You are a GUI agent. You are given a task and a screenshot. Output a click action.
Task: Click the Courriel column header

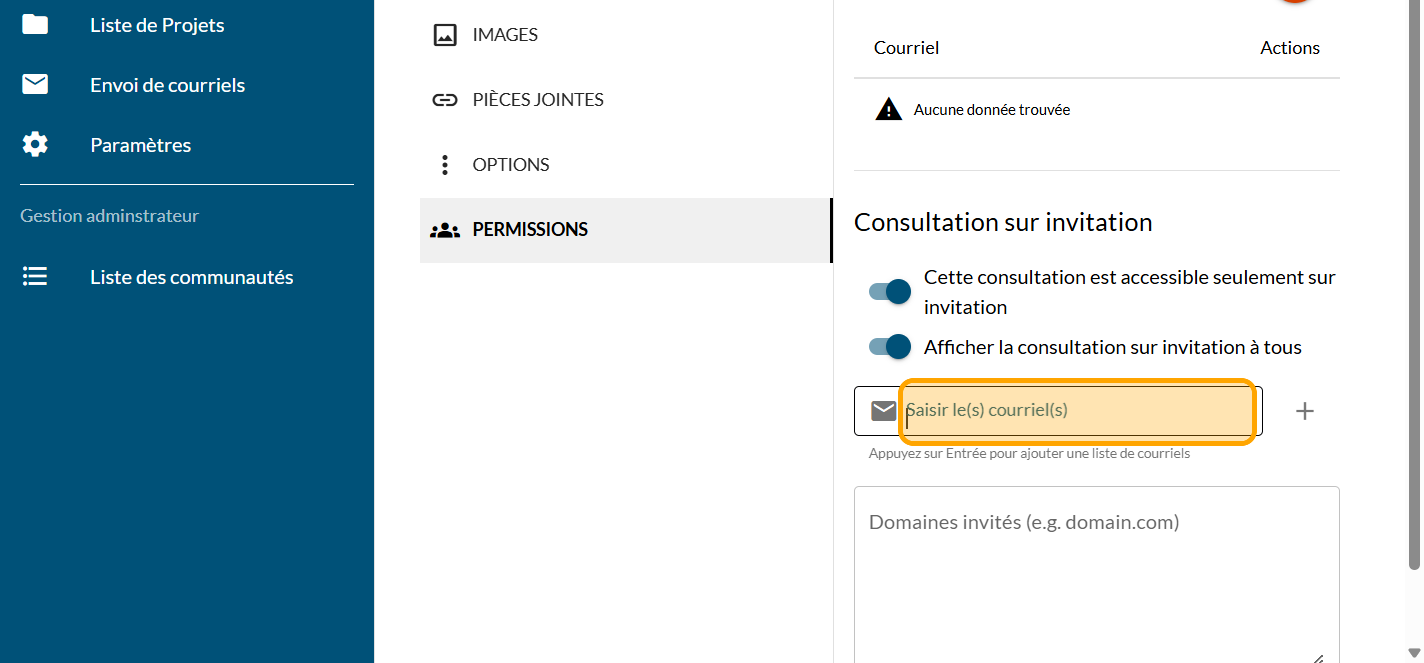(x=906, y=48)
